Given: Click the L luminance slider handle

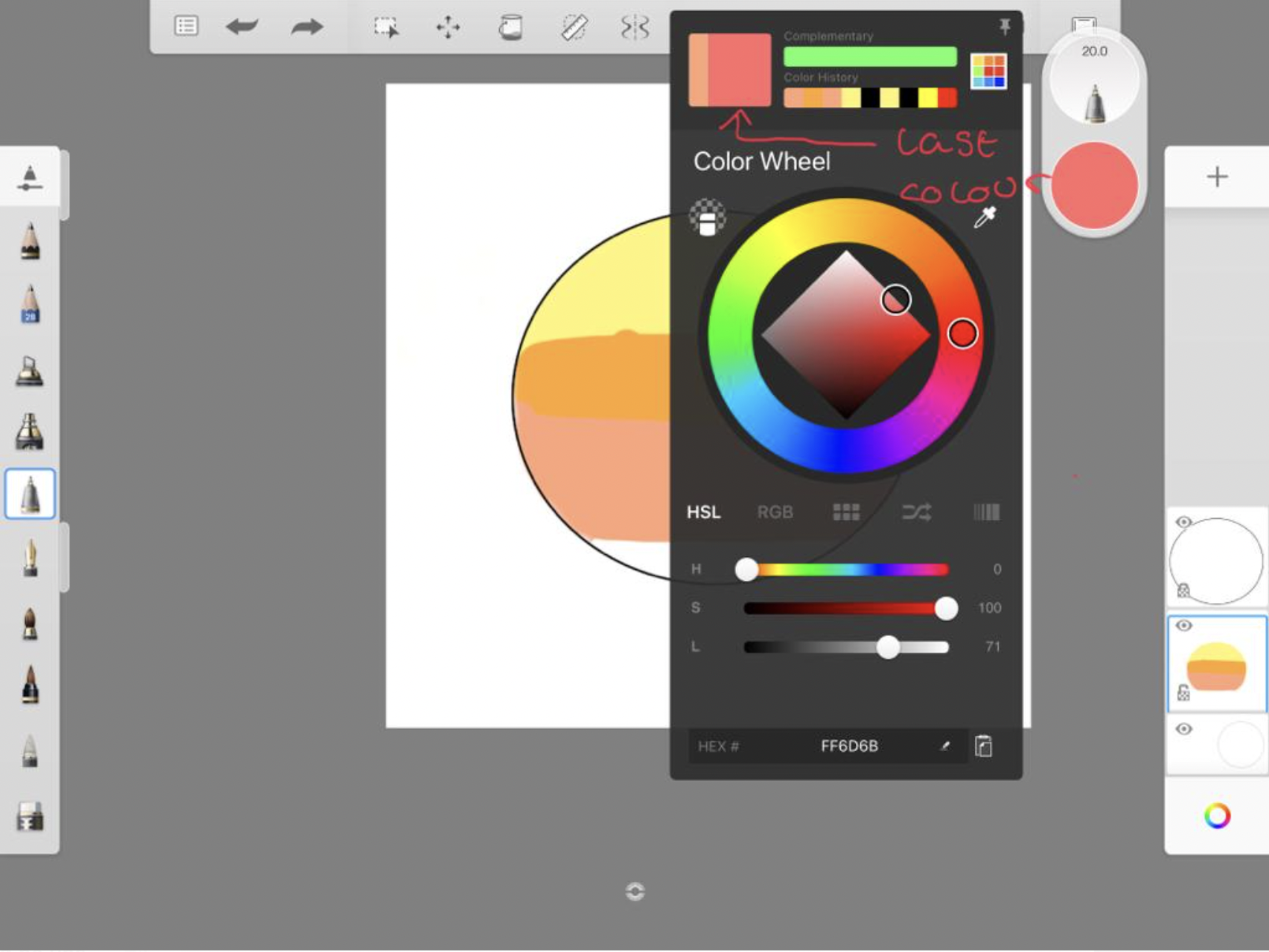Looking at the screenshot, I should 888,647.
